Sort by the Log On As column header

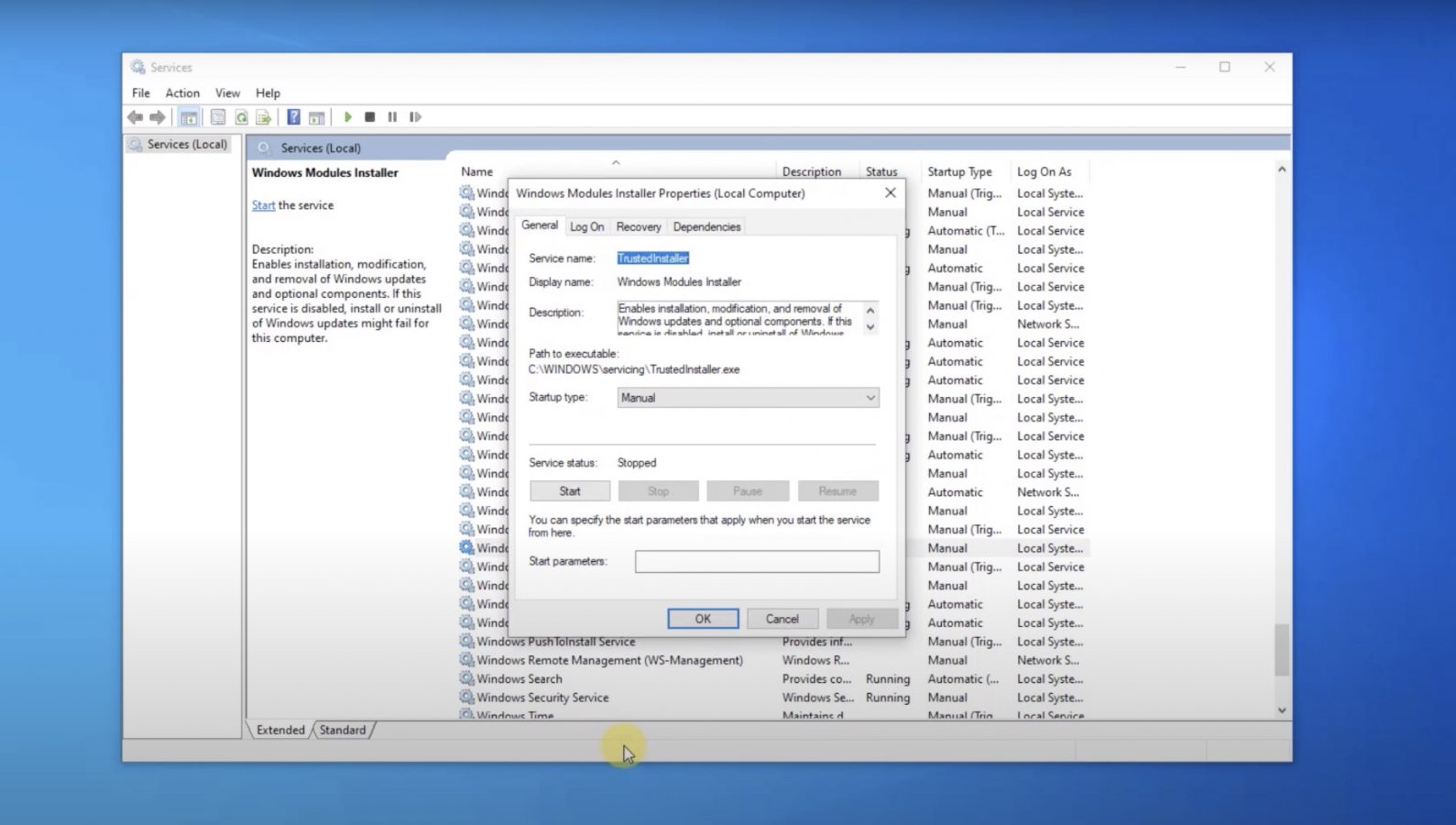(1044, 171)
